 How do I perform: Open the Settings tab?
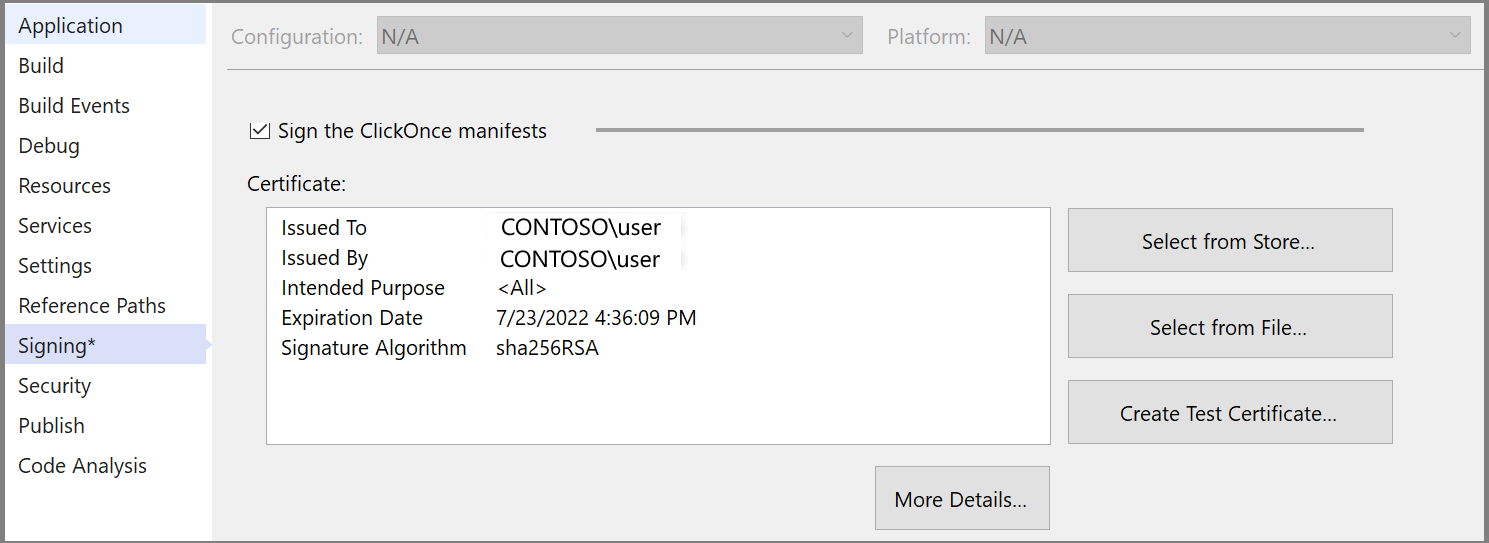[55, 266]
